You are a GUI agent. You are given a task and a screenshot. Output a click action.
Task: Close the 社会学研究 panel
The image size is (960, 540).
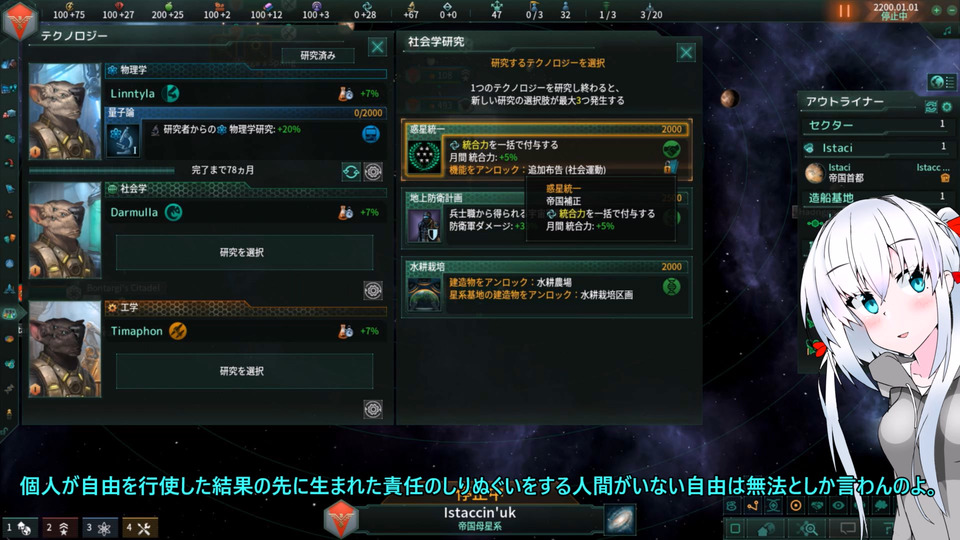pos(686,53)
